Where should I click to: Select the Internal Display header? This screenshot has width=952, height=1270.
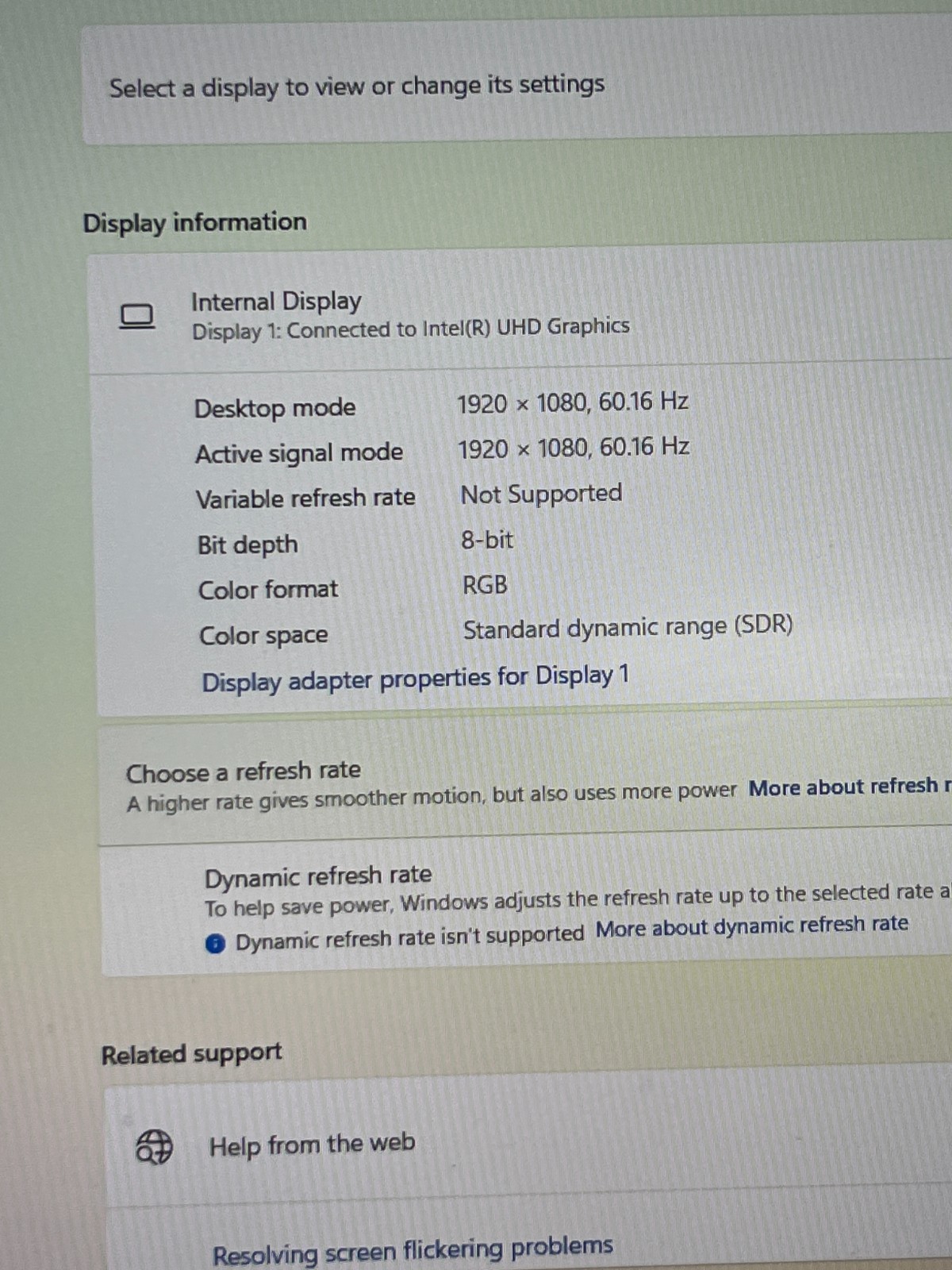tap(276, 301)
